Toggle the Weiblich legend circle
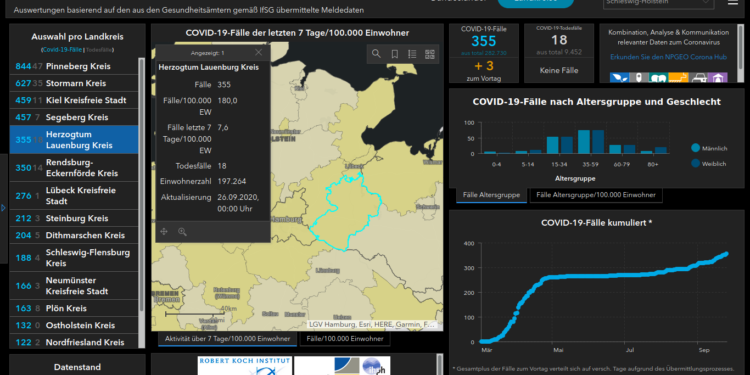The width and height of the screenshot is (750, 375). coord(695,164)
